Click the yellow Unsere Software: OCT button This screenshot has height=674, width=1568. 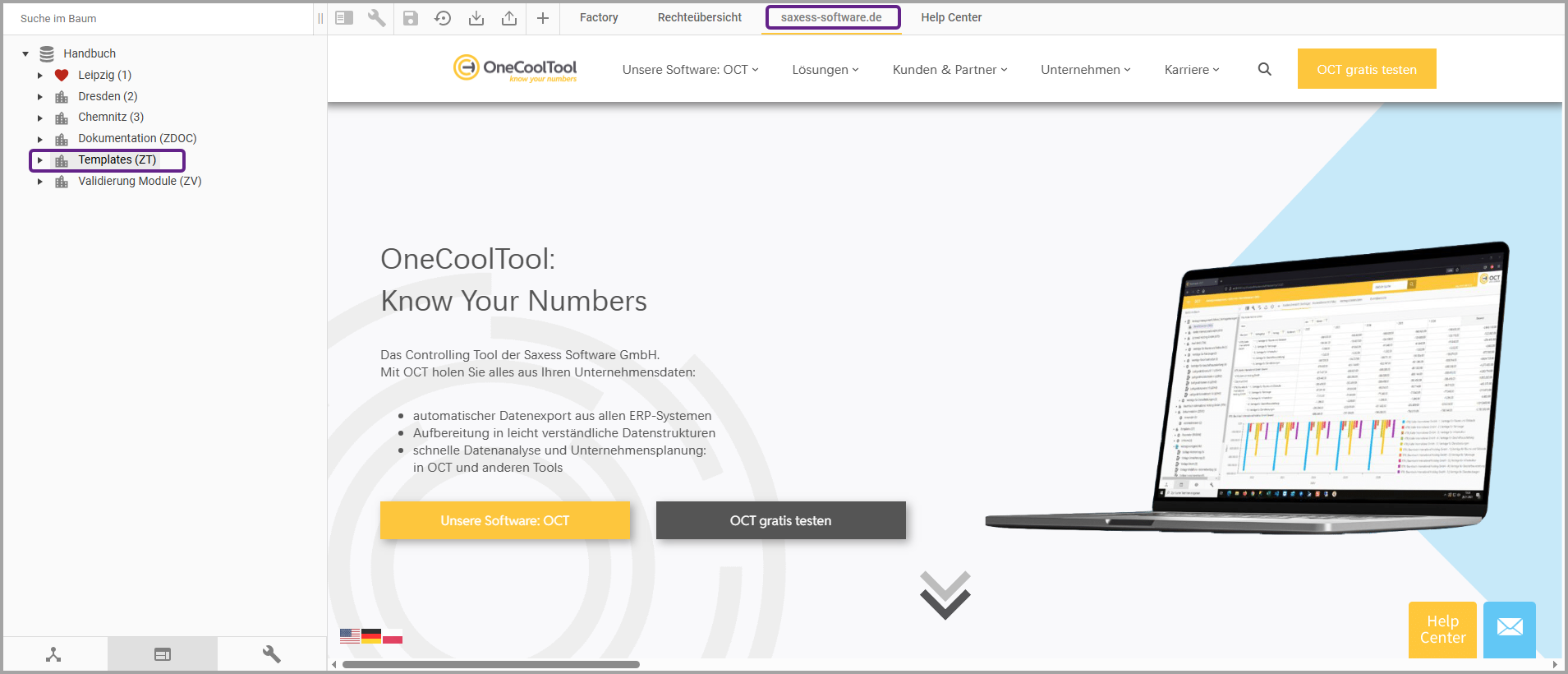[504, 520]
